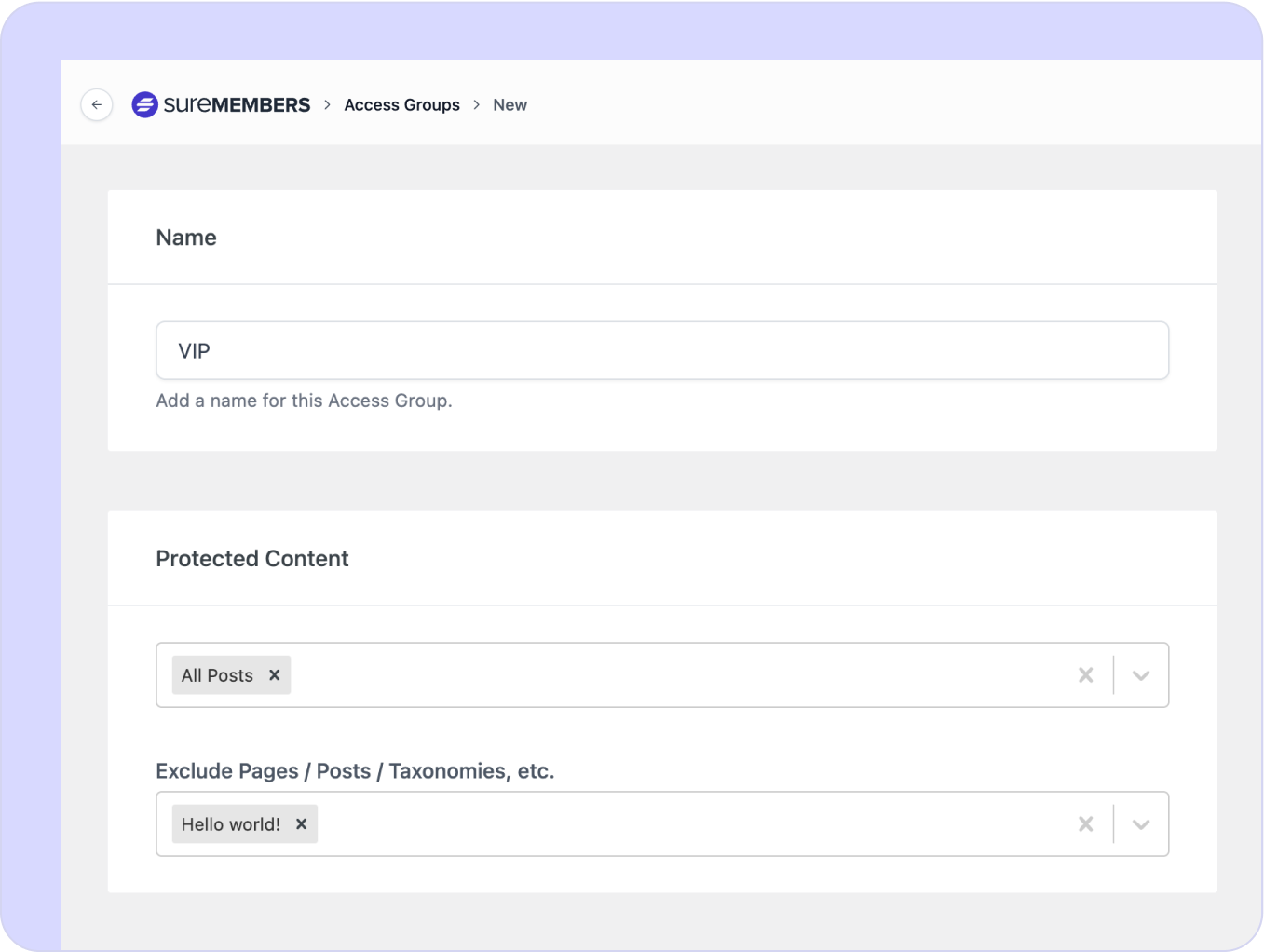1264x952 pixels.
Task: Open the Exclude Pages dropdown
Action: [x=1140, y=823]
